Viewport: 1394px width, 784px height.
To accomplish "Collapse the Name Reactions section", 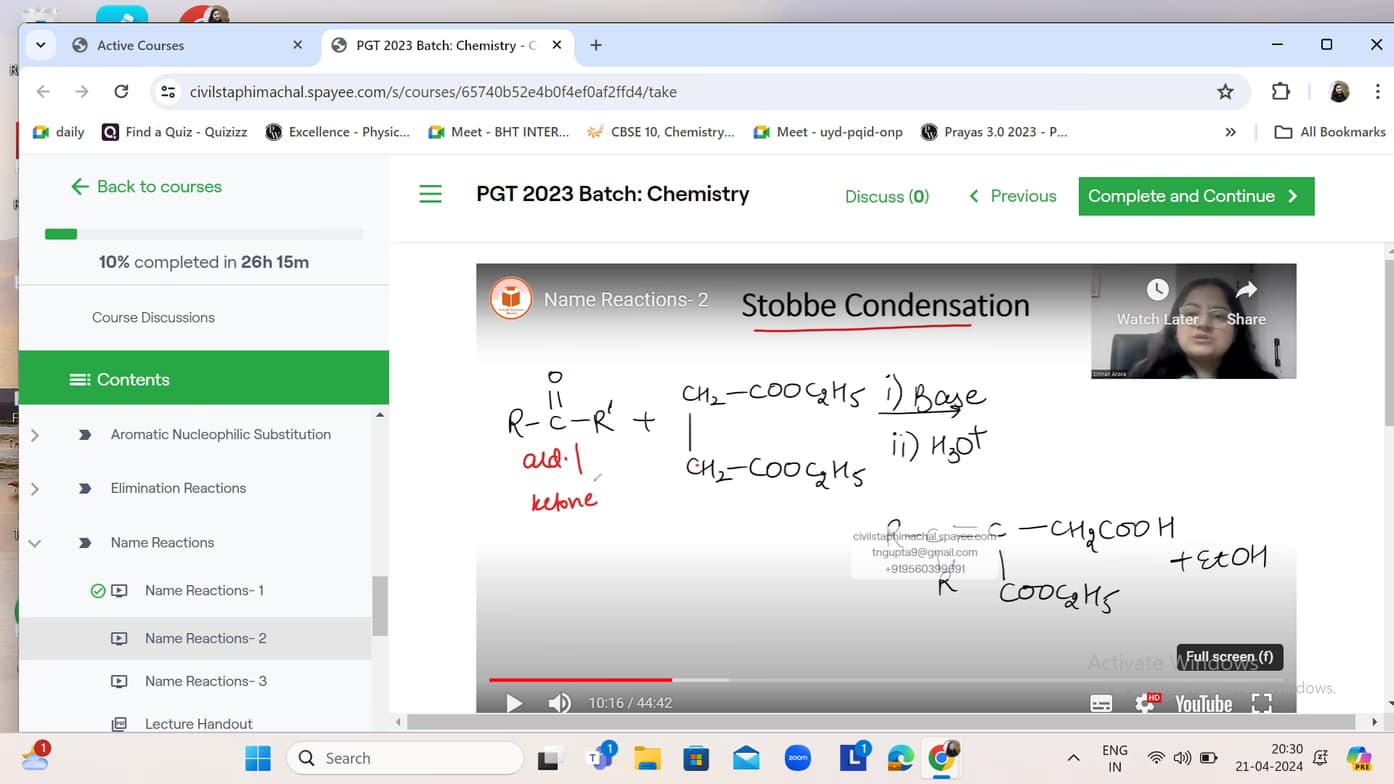I will [x=34, y=542].
